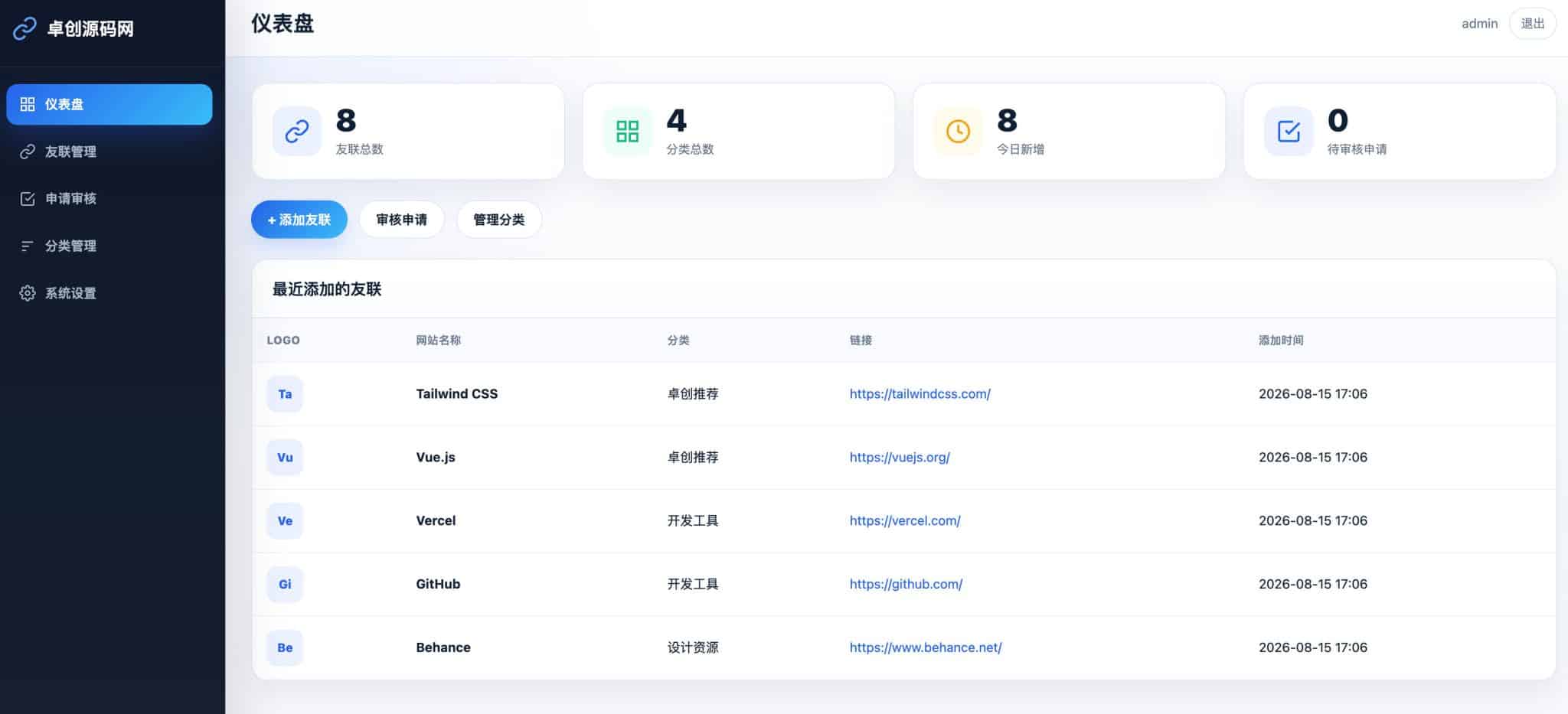Open the 系统设置 menu item
Viewport: 1568px width, 714px height.
109,293
